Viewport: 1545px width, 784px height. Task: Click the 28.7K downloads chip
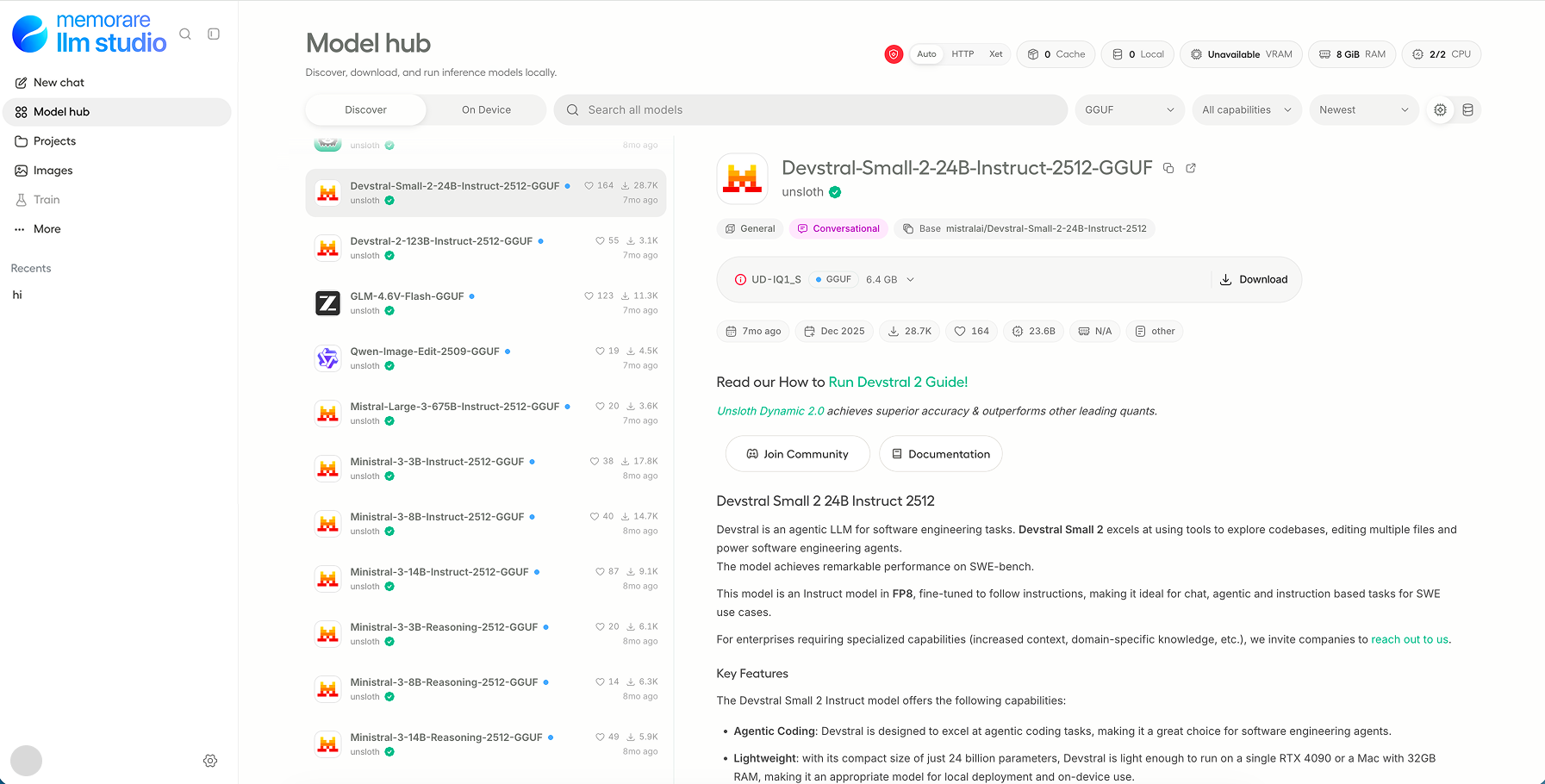[910, 332]
